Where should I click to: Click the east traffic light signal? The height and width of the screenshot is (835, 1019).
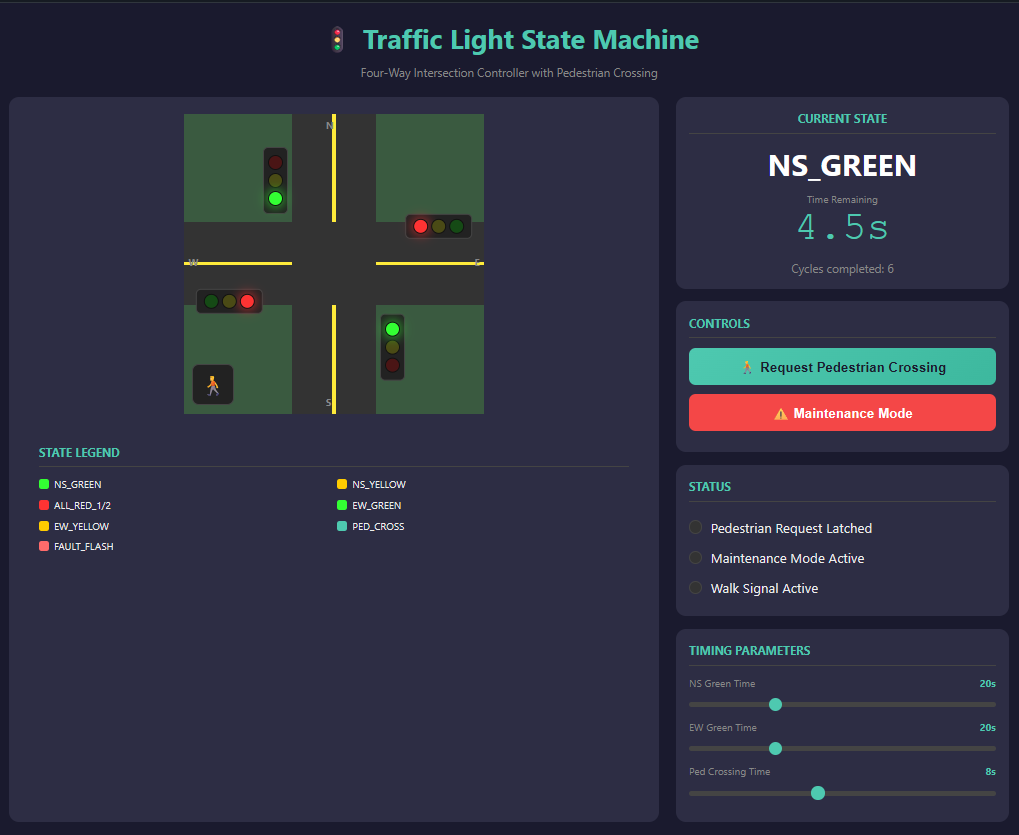click(438, 226)
